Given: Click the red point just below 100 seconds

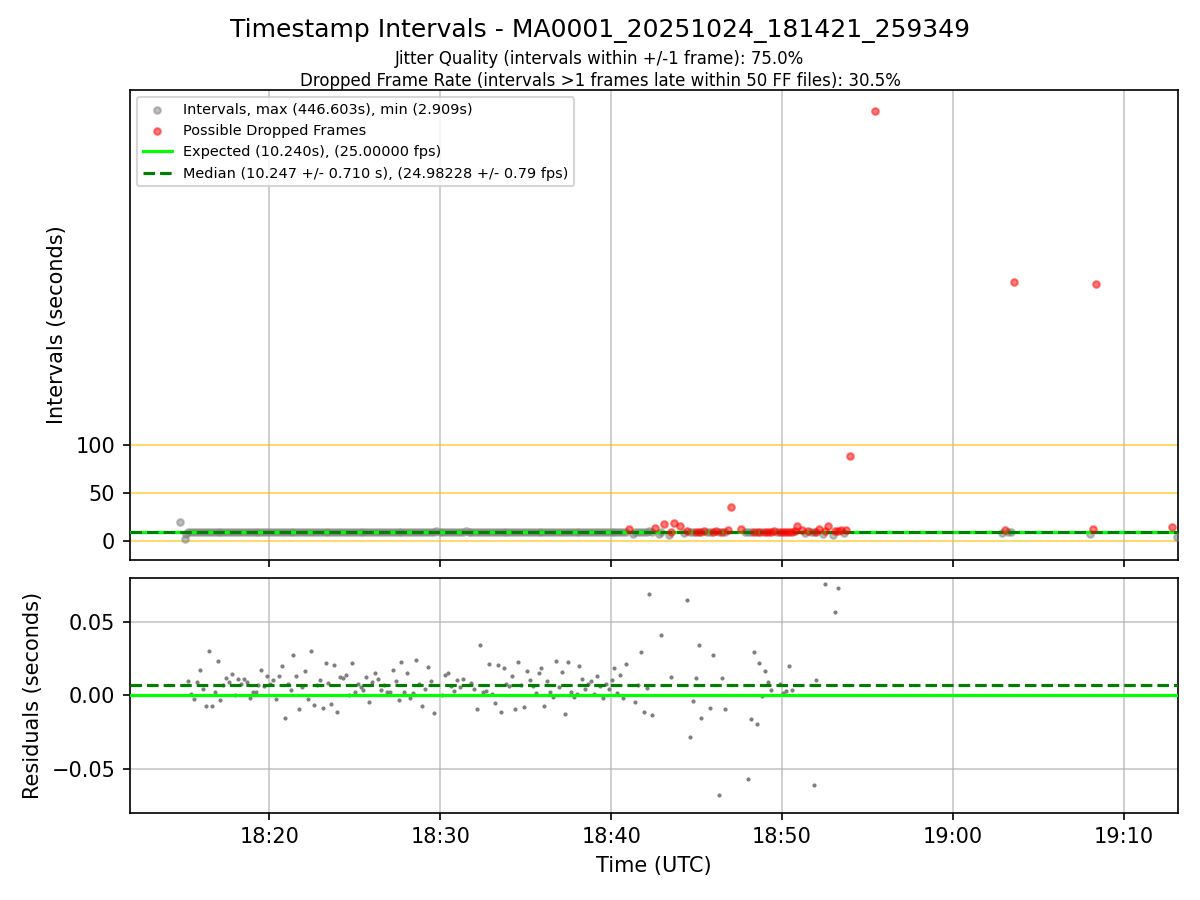Looking at the screenshot, I should point(850,456).
